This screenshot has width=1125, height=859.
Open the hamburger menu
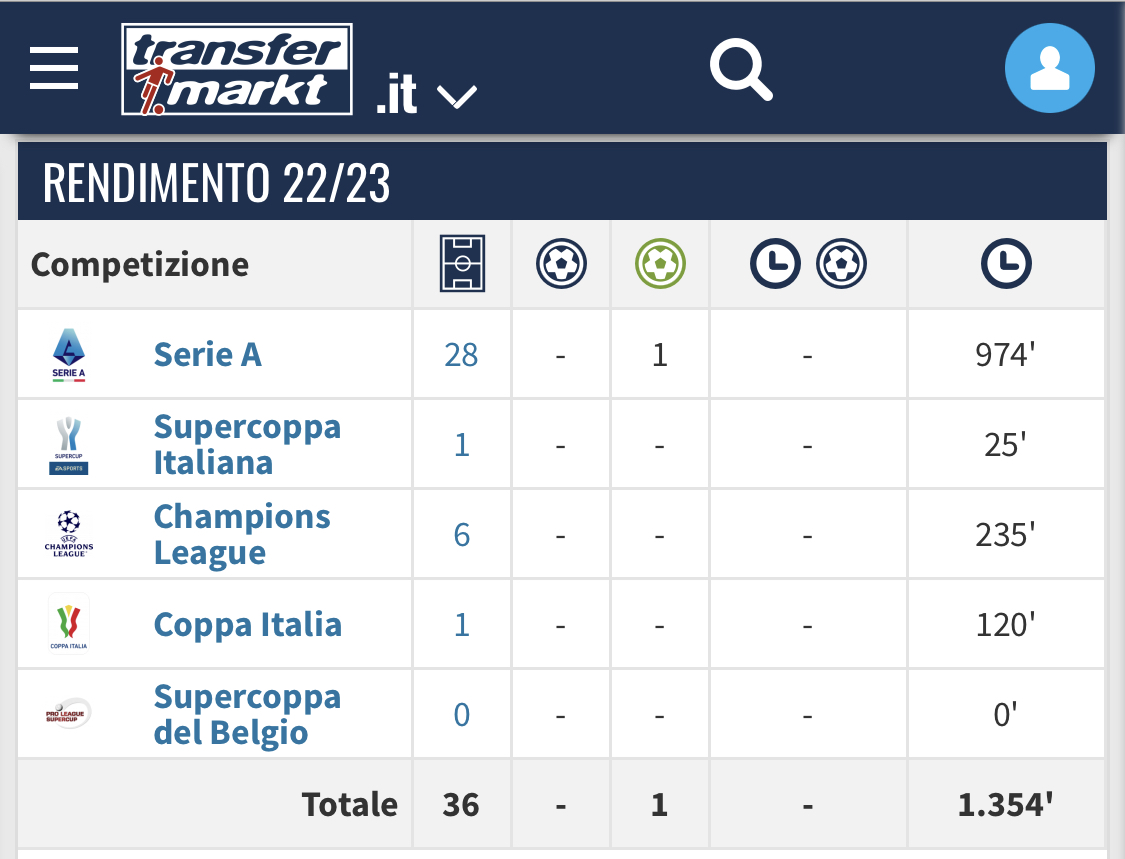pos(54,69)
